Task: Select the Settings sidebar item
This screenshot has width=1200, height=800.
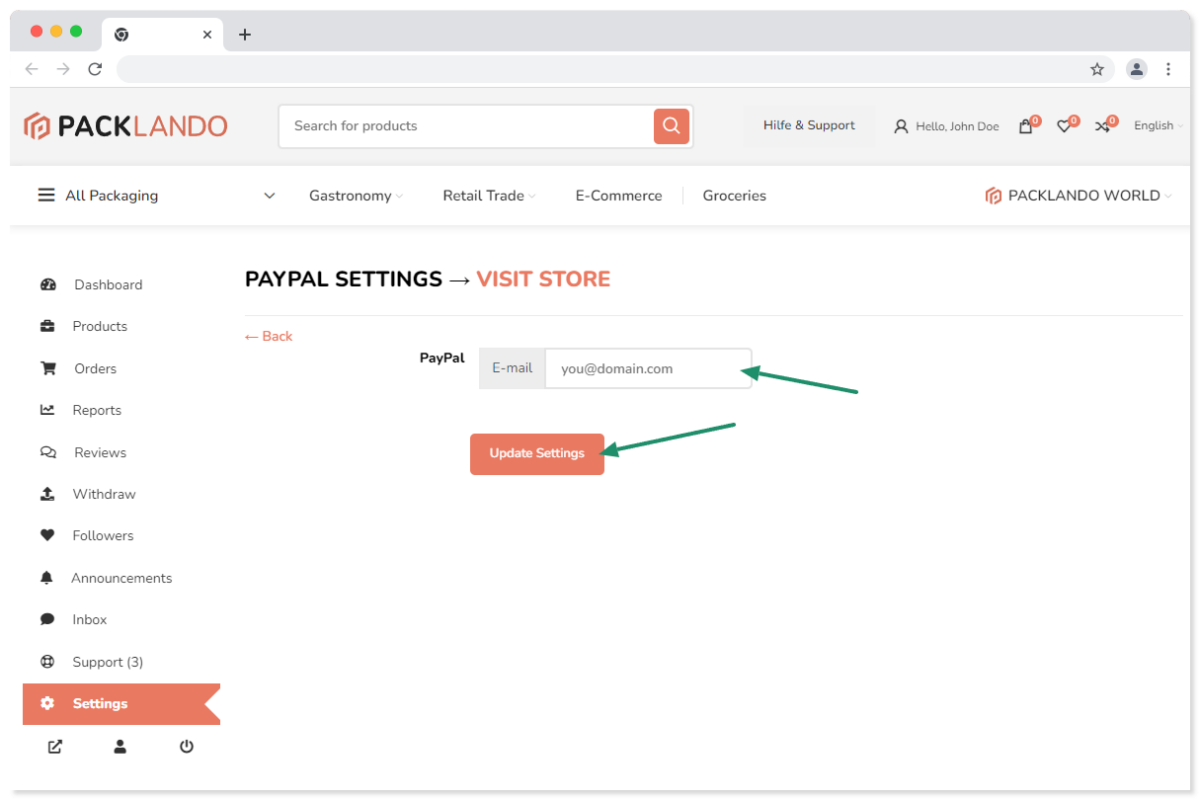Action: pyautogui.click(x=121, y=704)
